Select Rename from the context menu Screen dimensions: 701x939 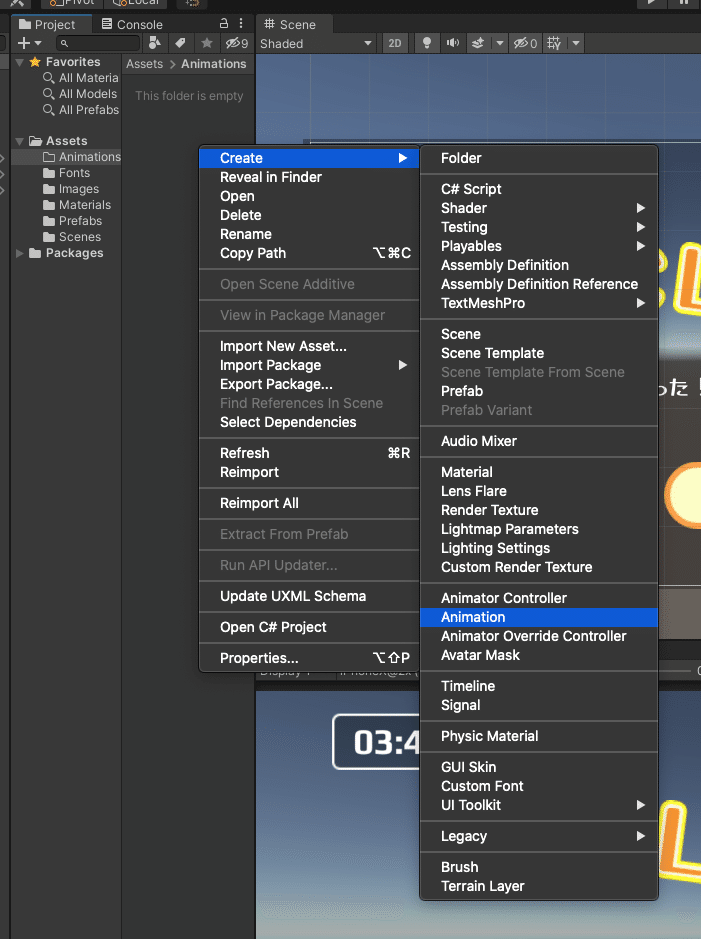click(x=309, y=235)
